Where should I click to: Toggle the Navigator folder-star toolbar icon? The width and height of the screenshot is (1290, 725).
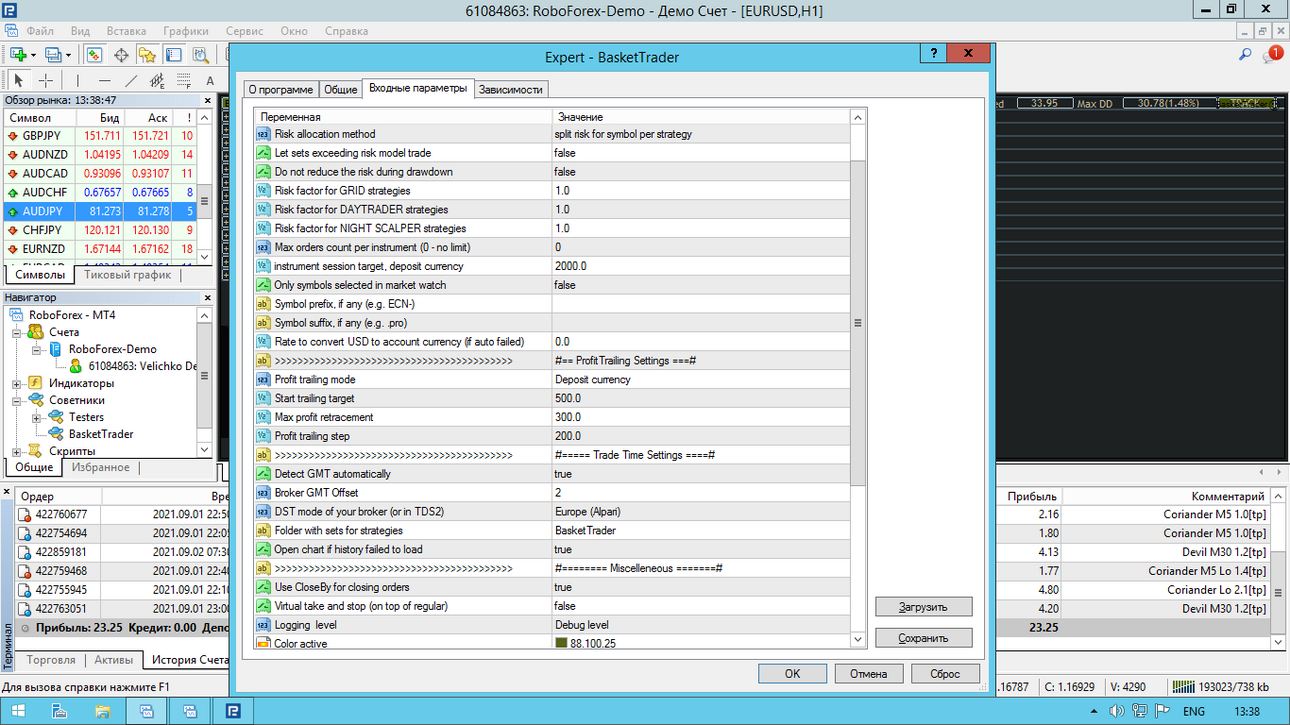(147, 55)
